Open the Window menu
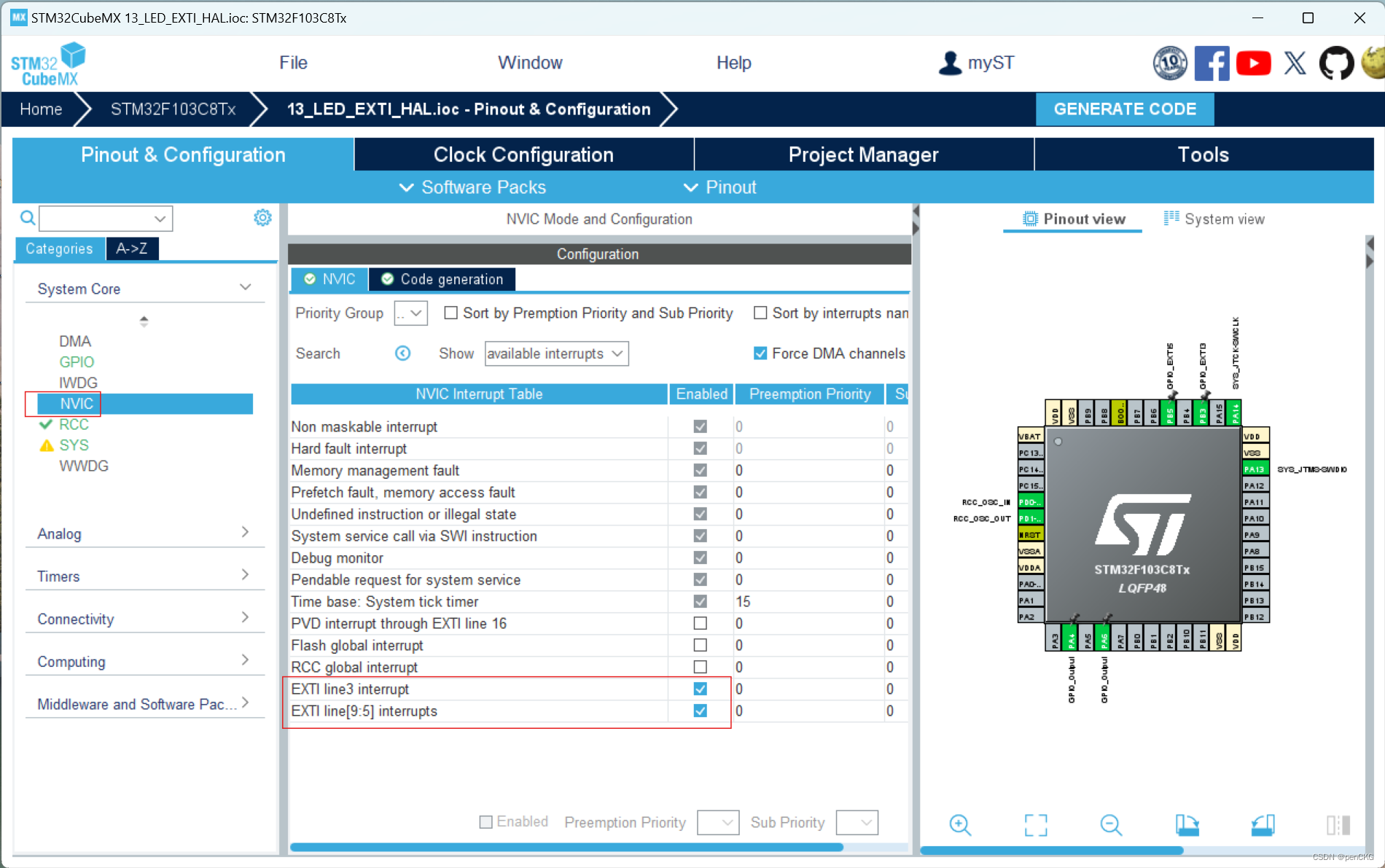Screen dimensions: 1385x868 [530, 63]
